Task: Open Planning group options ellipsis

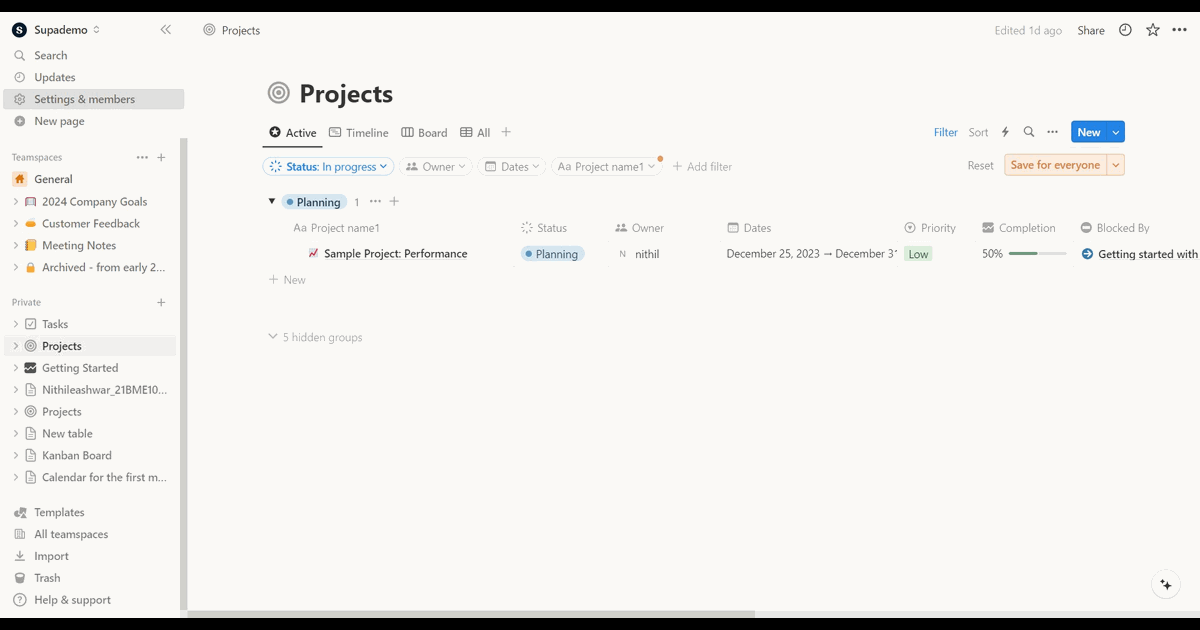Action: [x=375, y=202]
